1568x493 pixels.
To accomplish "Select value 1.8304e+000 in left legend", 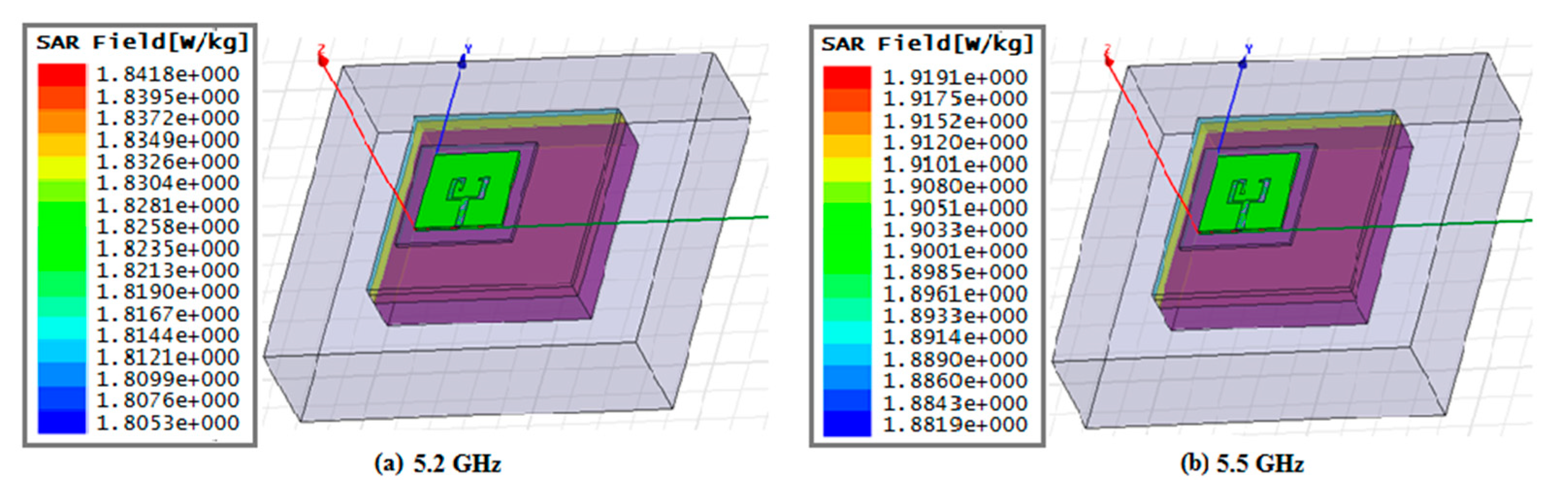I will 168,183.
